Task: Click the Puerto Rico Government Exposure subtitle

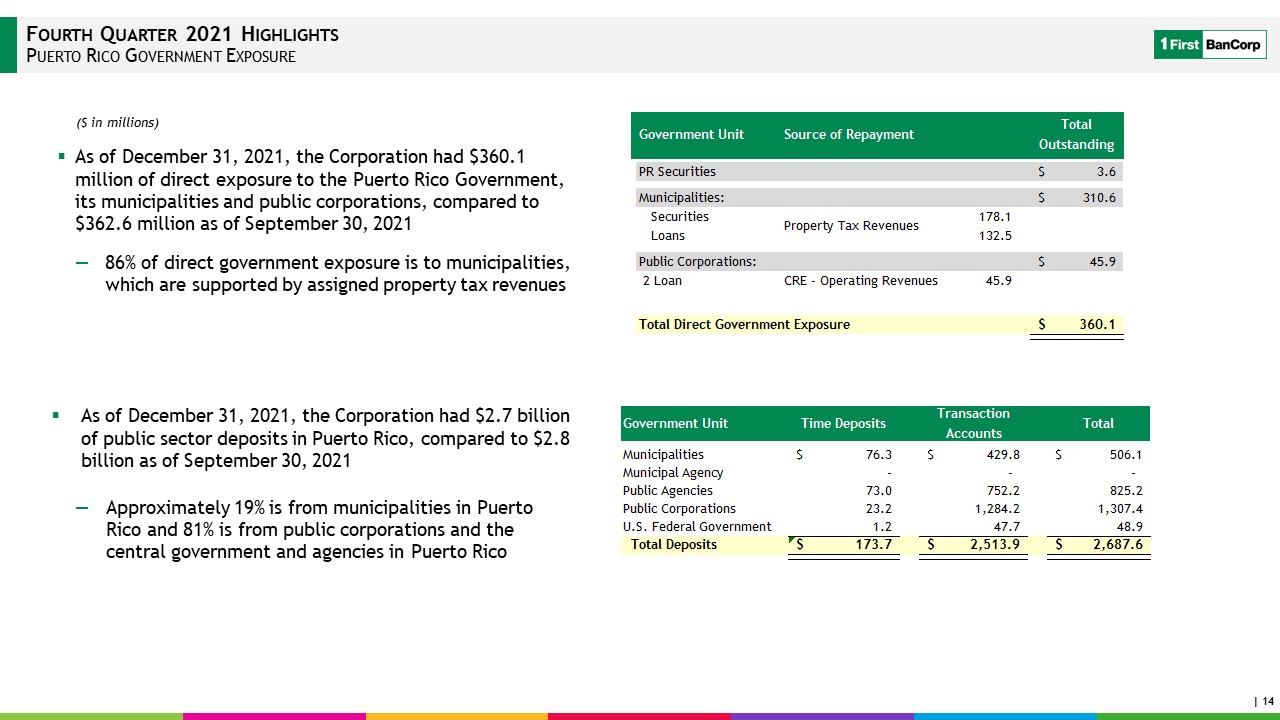Action: coord(160,56)
